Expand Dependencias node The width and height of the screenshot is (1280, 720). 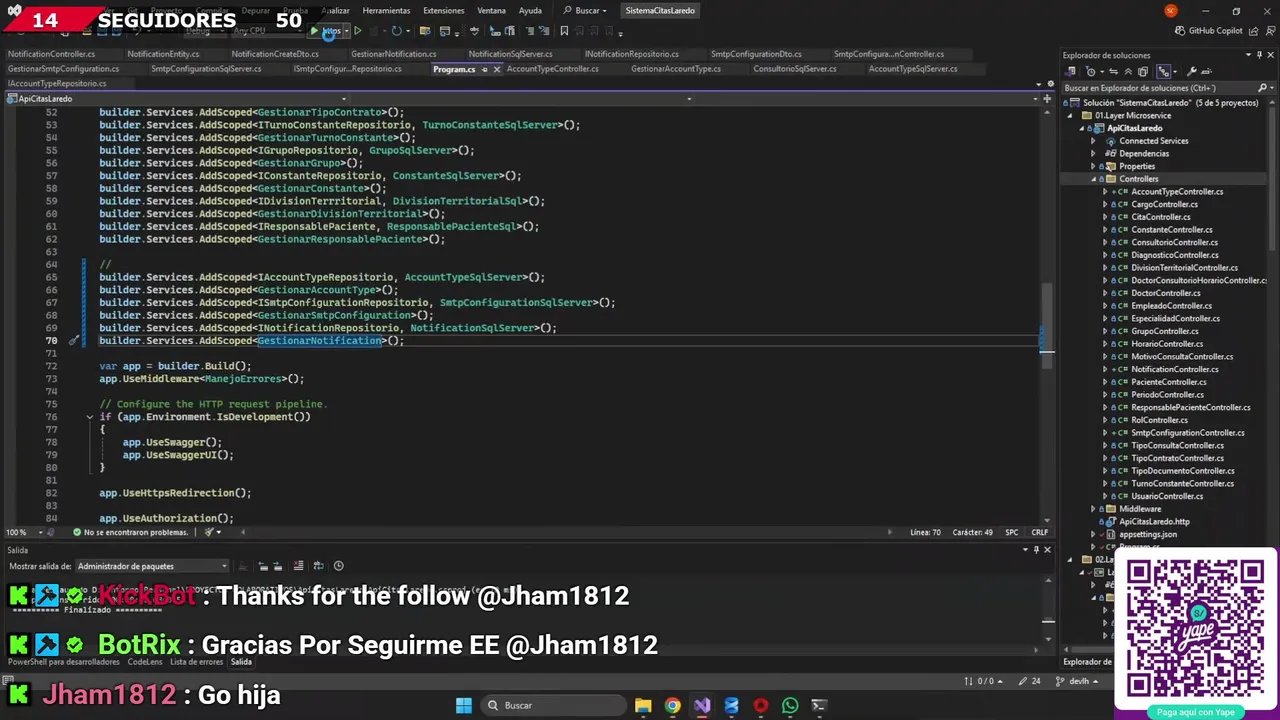pos(1093,154)
